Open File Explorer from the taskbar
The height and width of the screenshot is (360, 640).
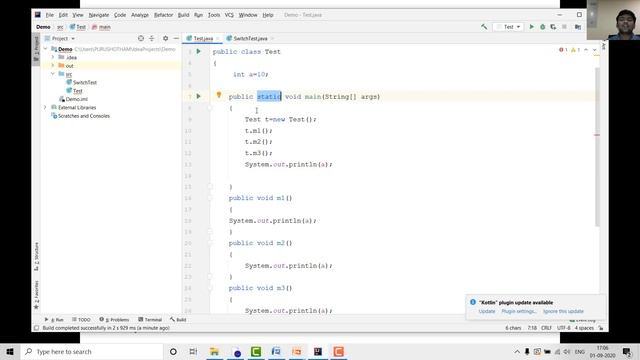[214, 351]
